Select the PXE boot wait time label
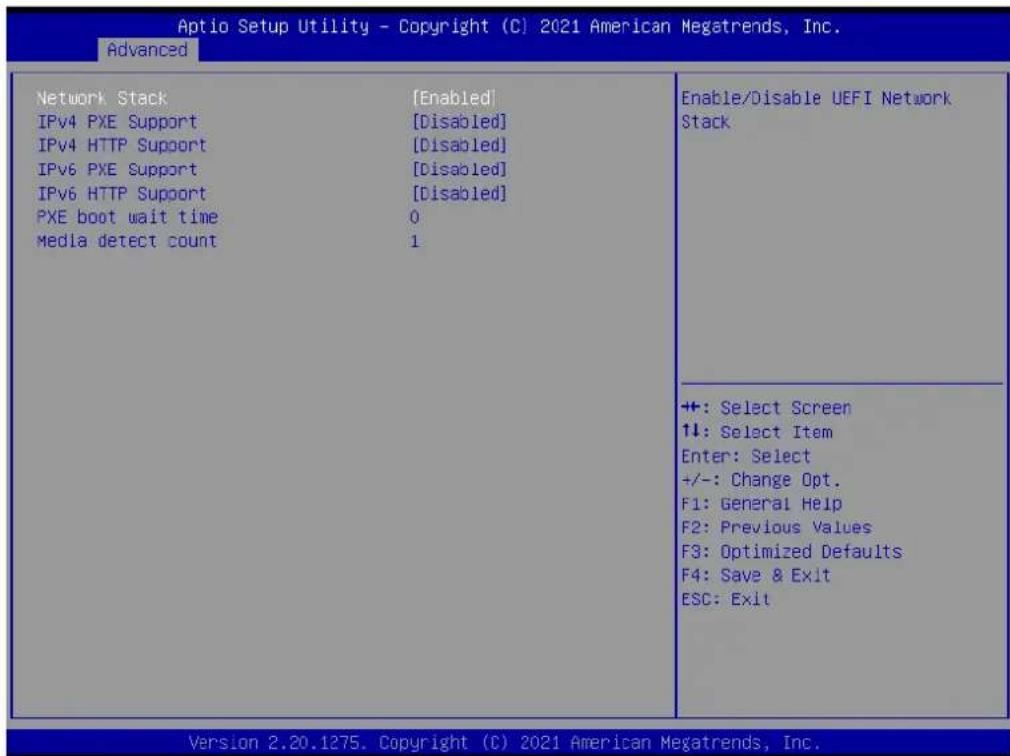This screenshot has width=1010, height=756. (x=127, y=217)
